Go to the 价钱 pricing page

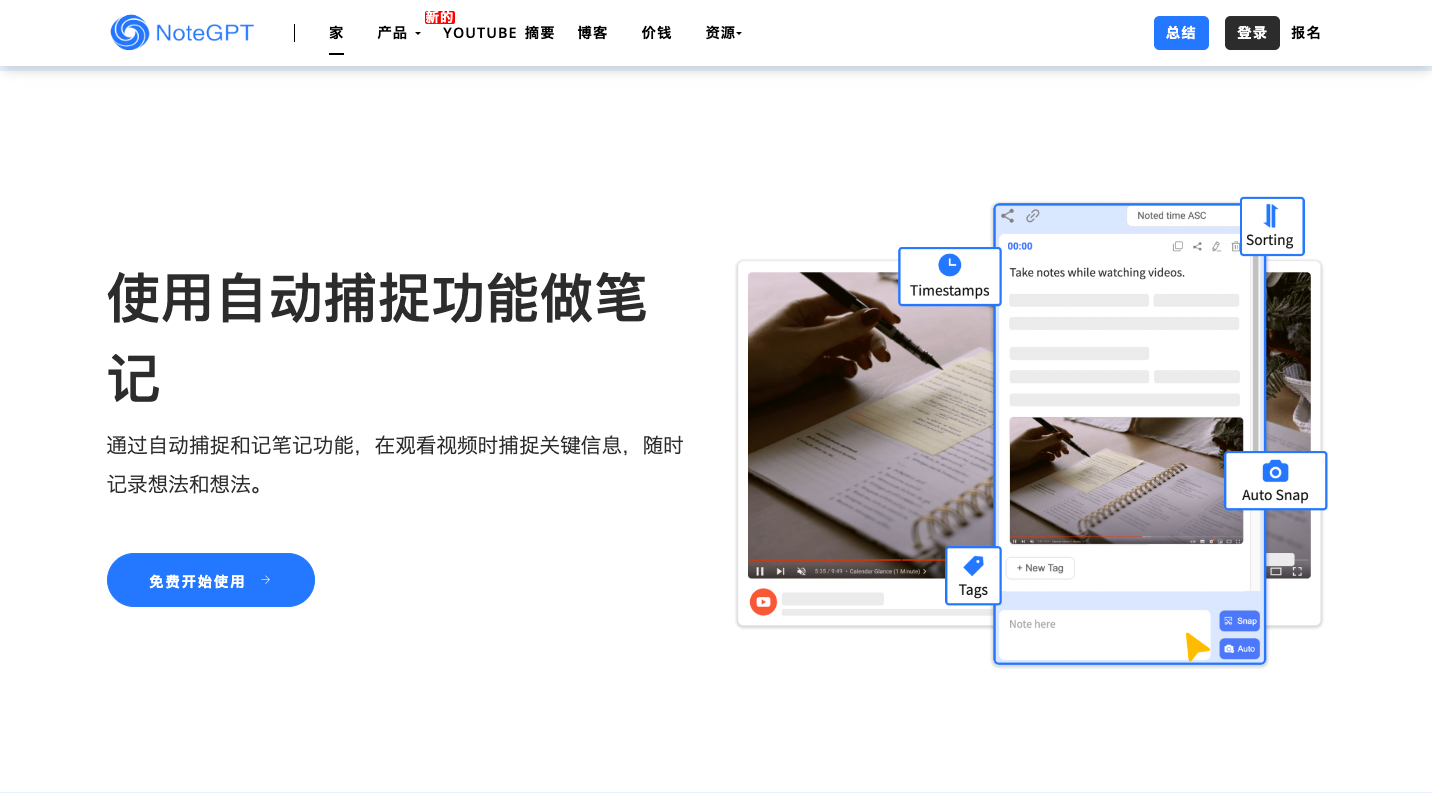[656, 33]
